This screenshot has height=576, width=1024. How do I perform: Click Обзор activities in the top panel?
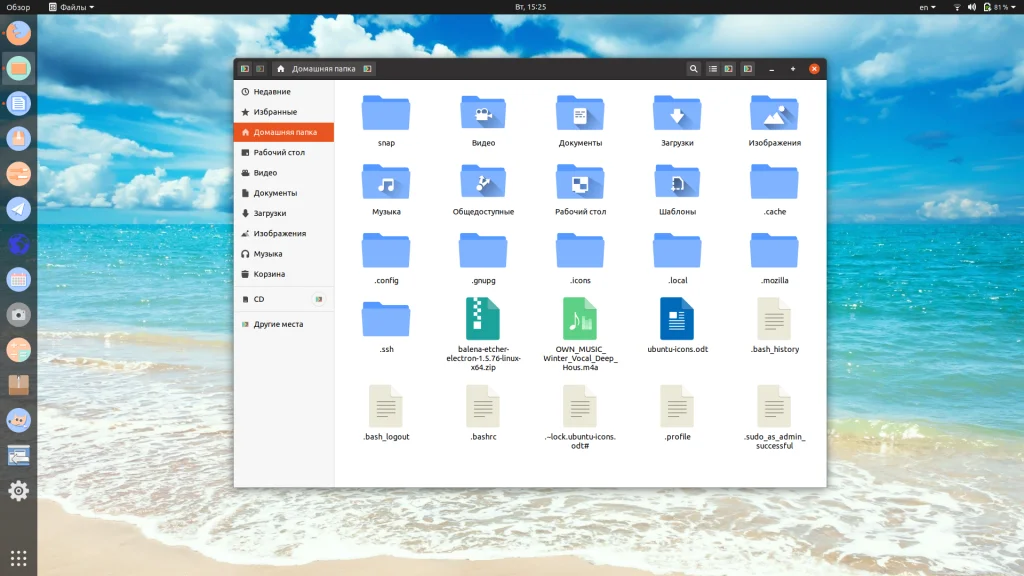coord(18,7)
